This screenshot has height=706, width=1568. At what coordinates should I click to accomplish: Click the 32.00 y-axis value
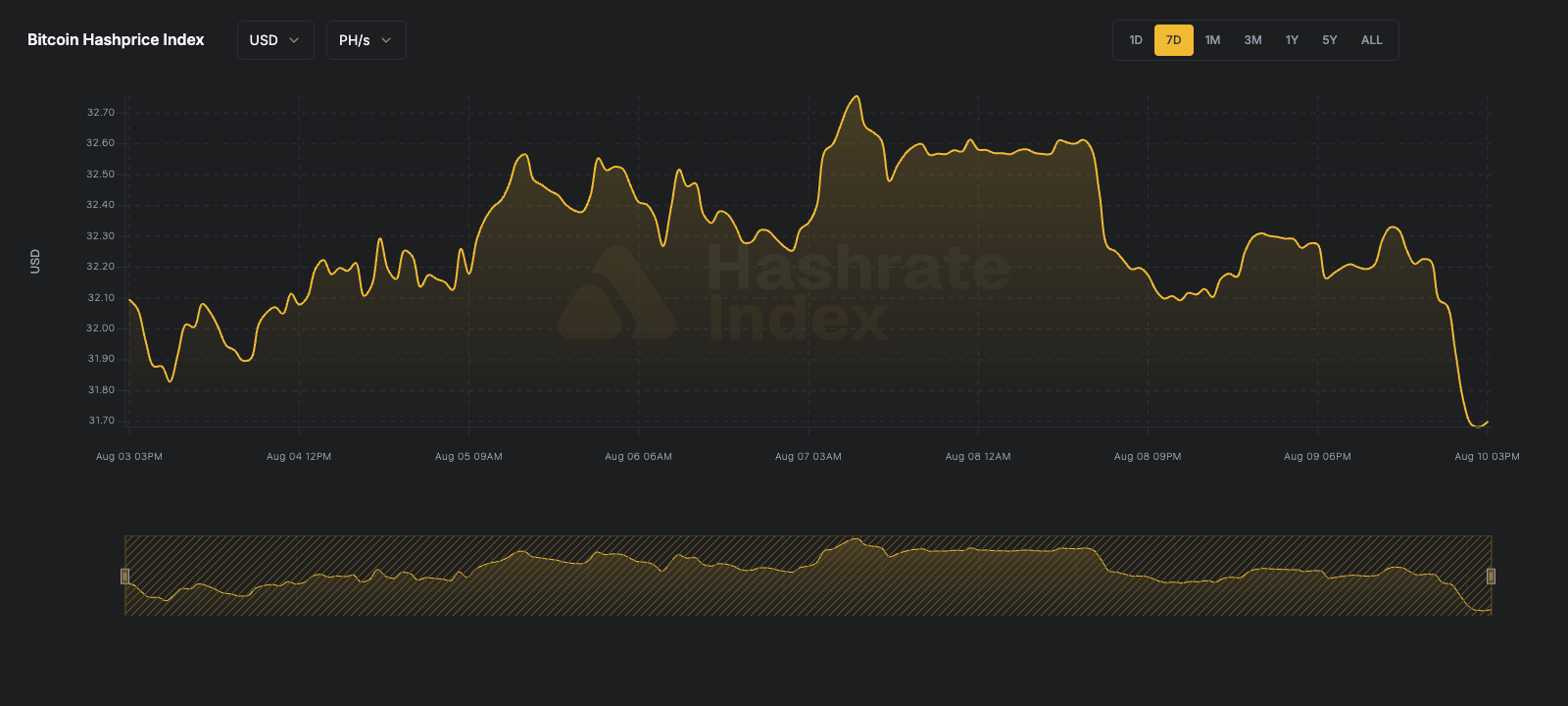(101, 328)
